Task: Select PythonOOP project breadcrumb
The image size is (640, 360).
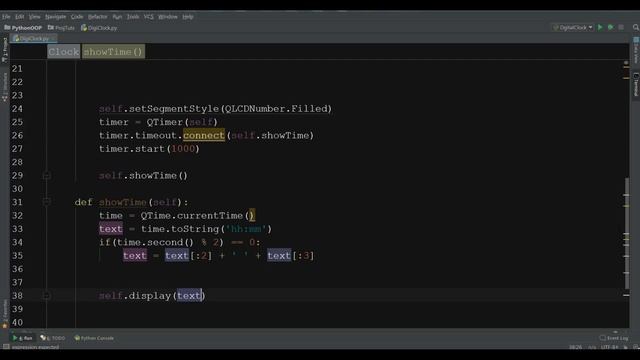Action: coord(23,28)
